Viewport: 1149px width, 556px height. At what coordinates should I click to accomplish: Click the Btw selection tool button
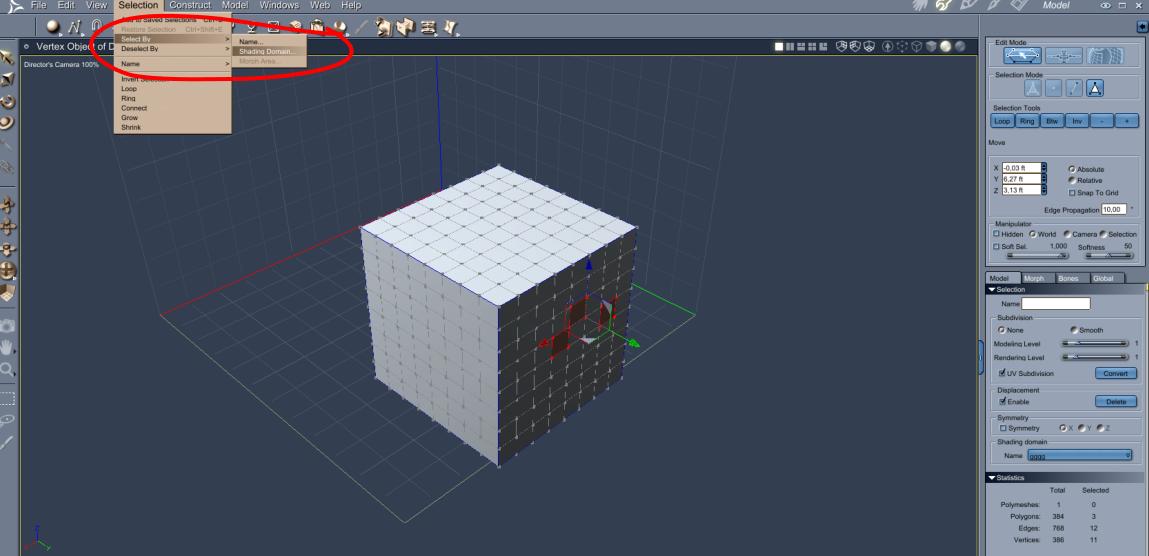[1052, 121]
